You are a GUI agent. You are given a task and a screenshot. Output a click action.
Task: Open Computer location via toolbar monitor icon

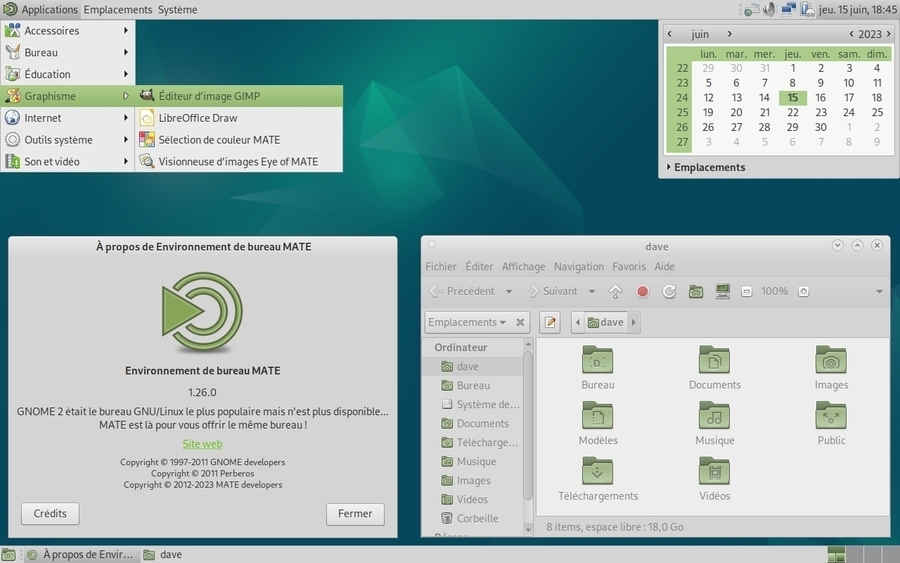pyautogui.click(x=723, y=292)
